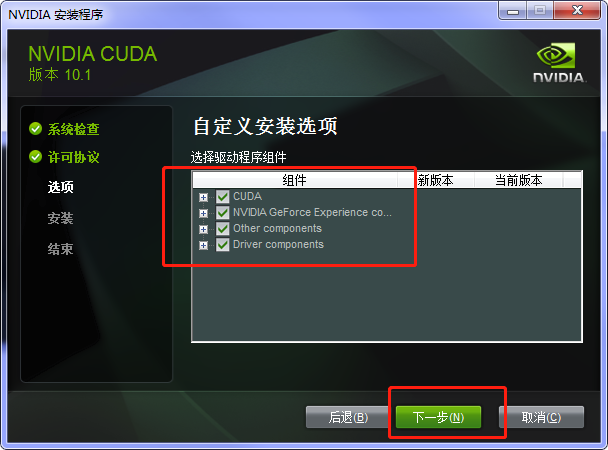Viewport: 608px width, 450px height.
Task: Select the 组件 column header
Action: [x=295, y=180]
